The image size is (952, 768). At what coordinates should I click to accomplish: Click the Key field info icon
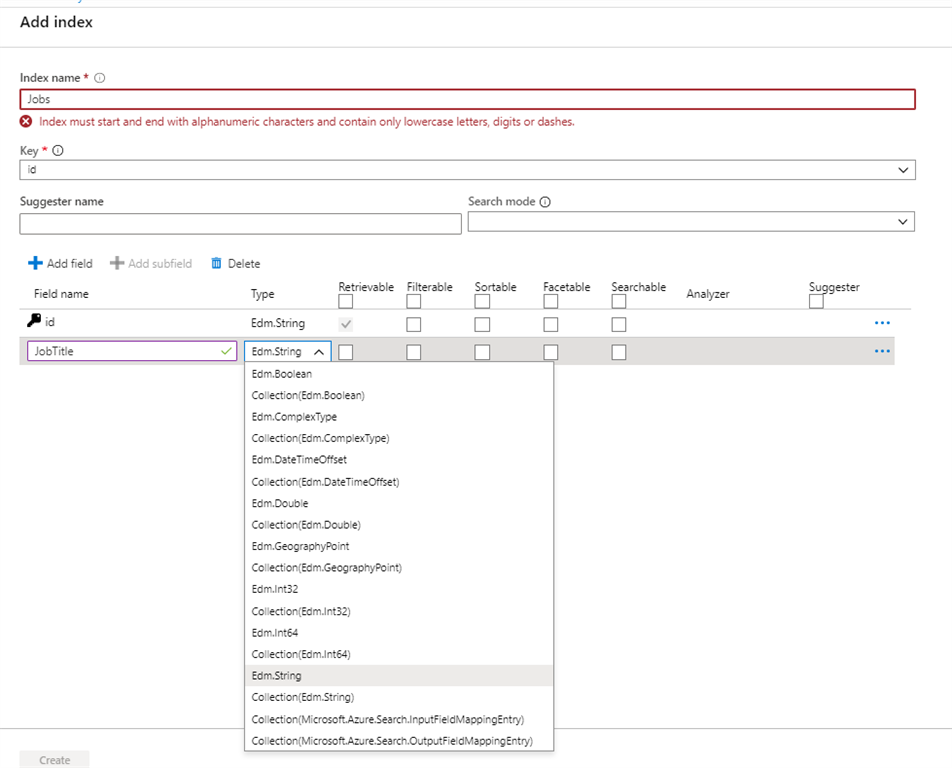coord(57,151)
